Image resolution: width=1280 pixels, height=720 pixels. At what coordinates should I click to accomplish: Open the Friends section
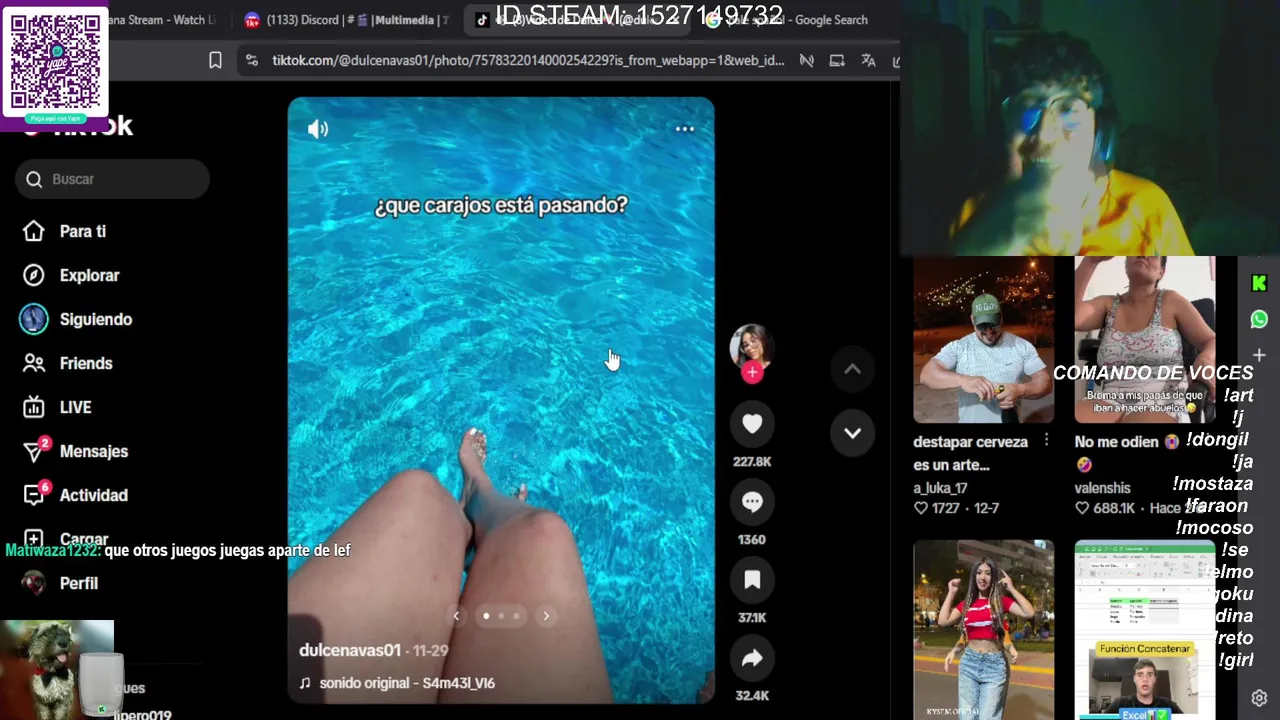pos(67,363)
